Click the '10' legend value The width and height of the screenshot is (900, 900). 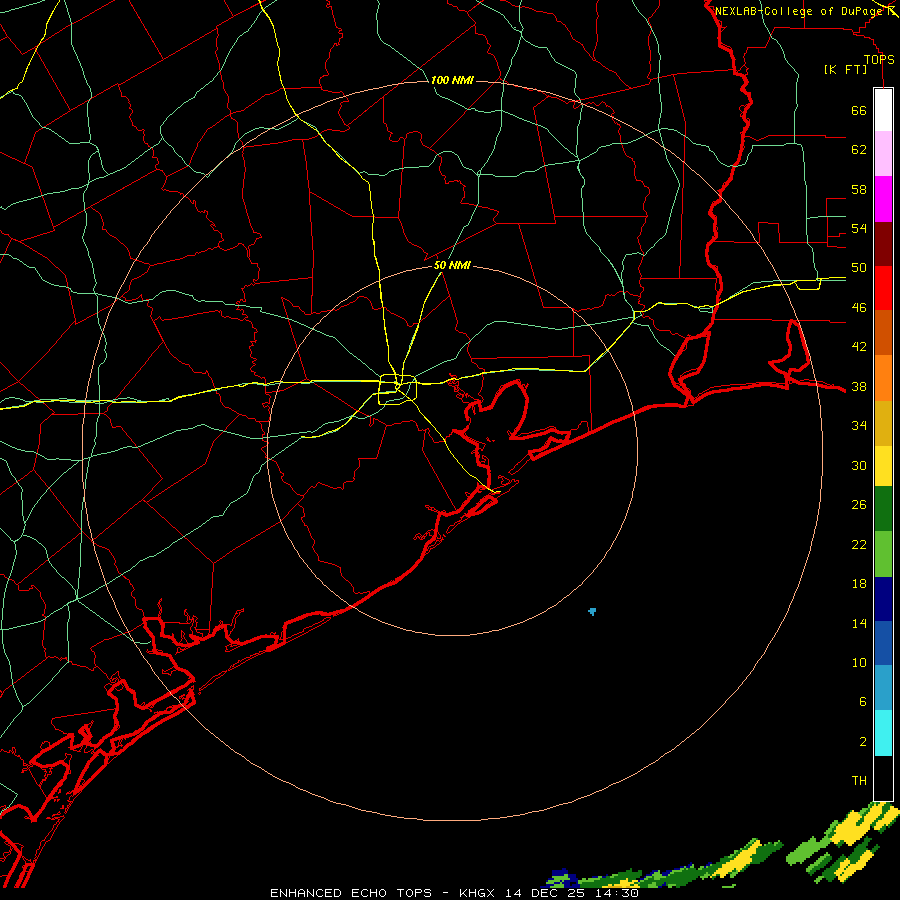859,663
